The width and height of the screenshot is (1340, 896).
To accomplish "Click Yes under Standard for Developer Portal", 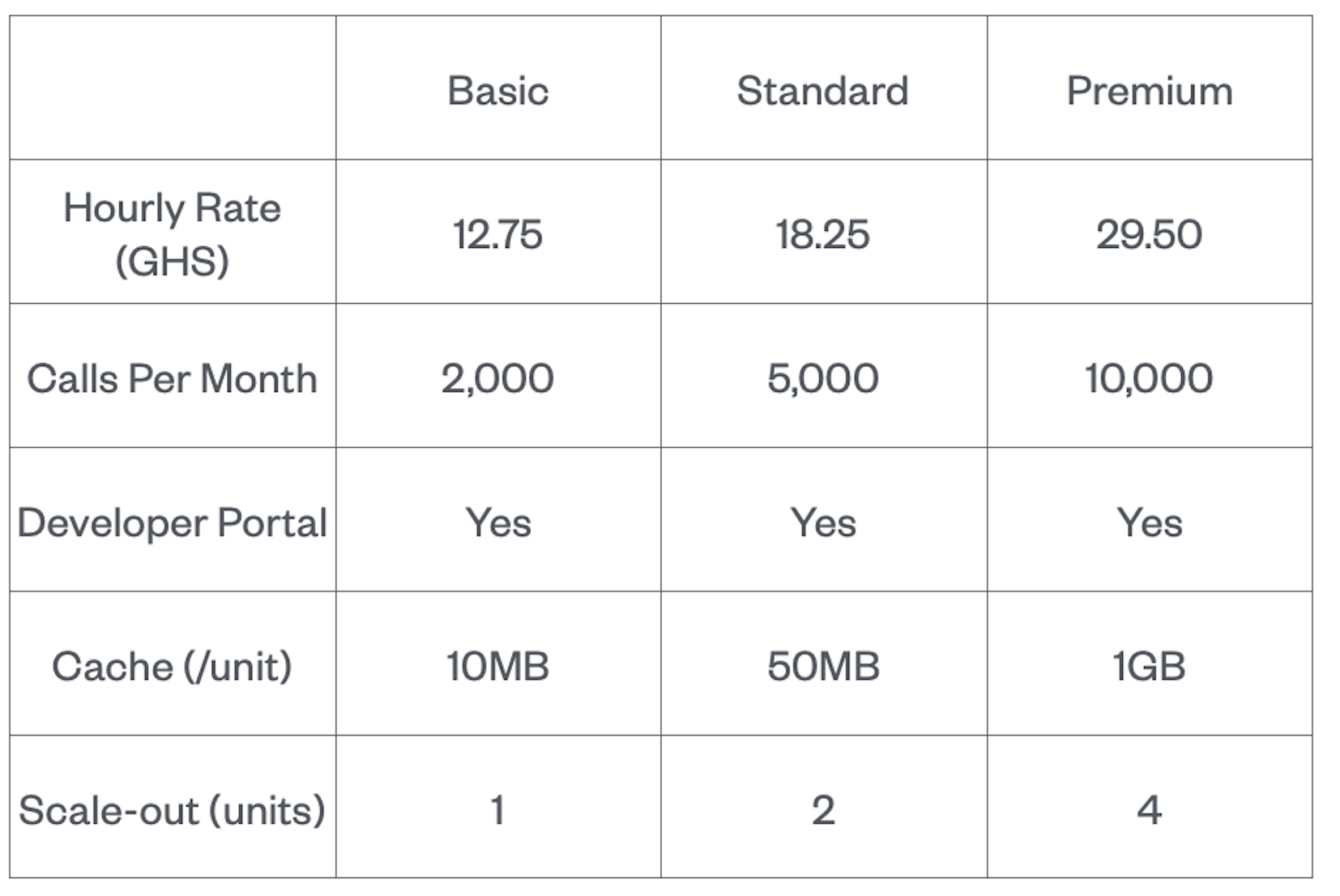I will pos(822,523).
